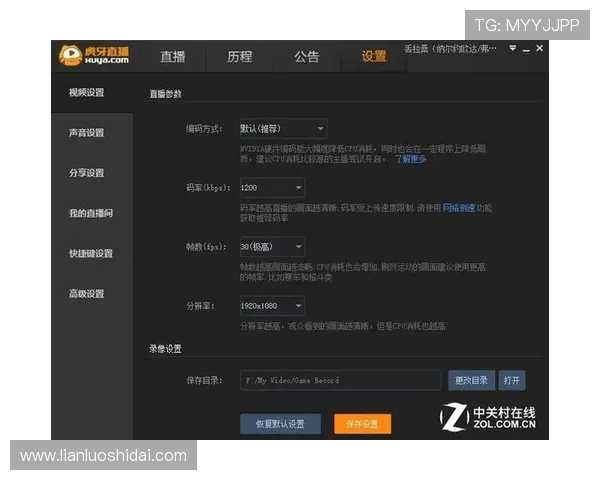The width and height of the screenshot is (600, 480).
Task: Open 声音设置 in the sidebar
Action: 86,133
